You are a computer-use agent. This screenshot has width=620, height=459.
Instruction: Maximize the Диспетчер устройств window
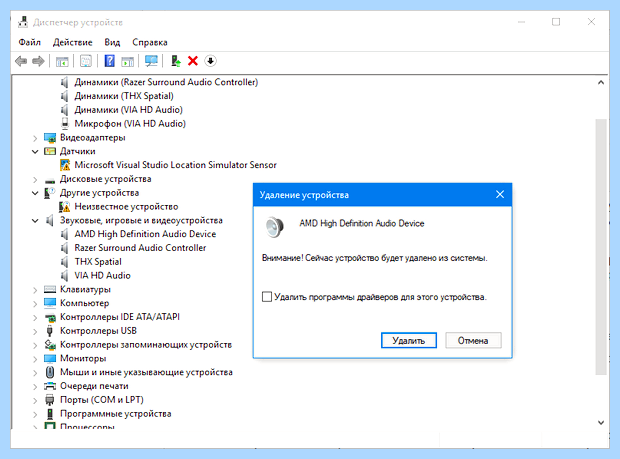[x=556, y=22]
